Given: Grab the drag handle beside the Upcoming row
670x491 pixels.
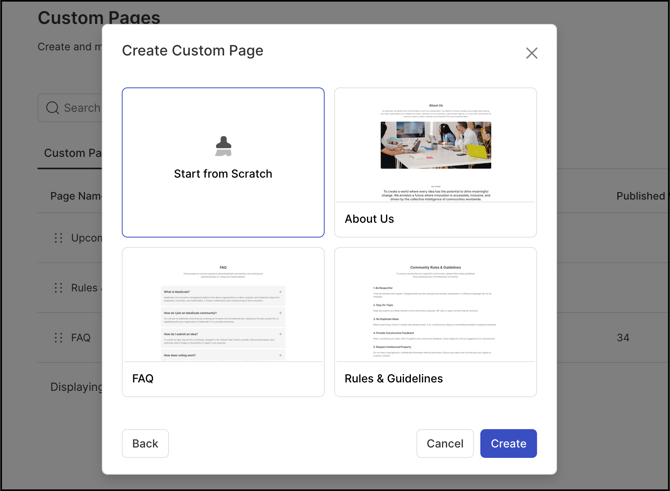Looking at the screenshot, I should (58, 238).
